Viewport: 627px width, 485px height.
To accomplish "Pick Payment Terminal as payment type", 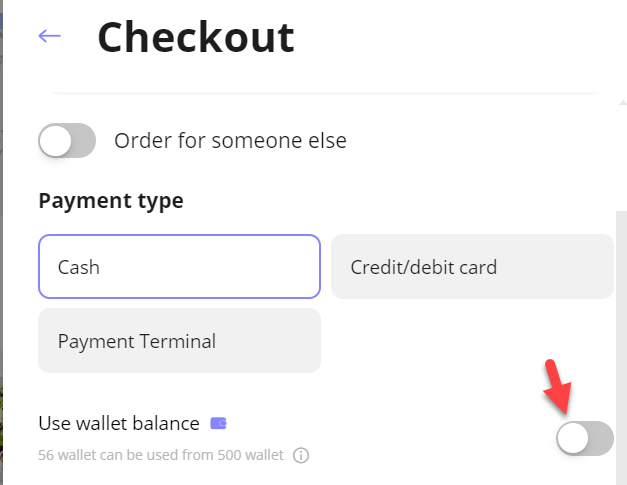I will (180, 341).
